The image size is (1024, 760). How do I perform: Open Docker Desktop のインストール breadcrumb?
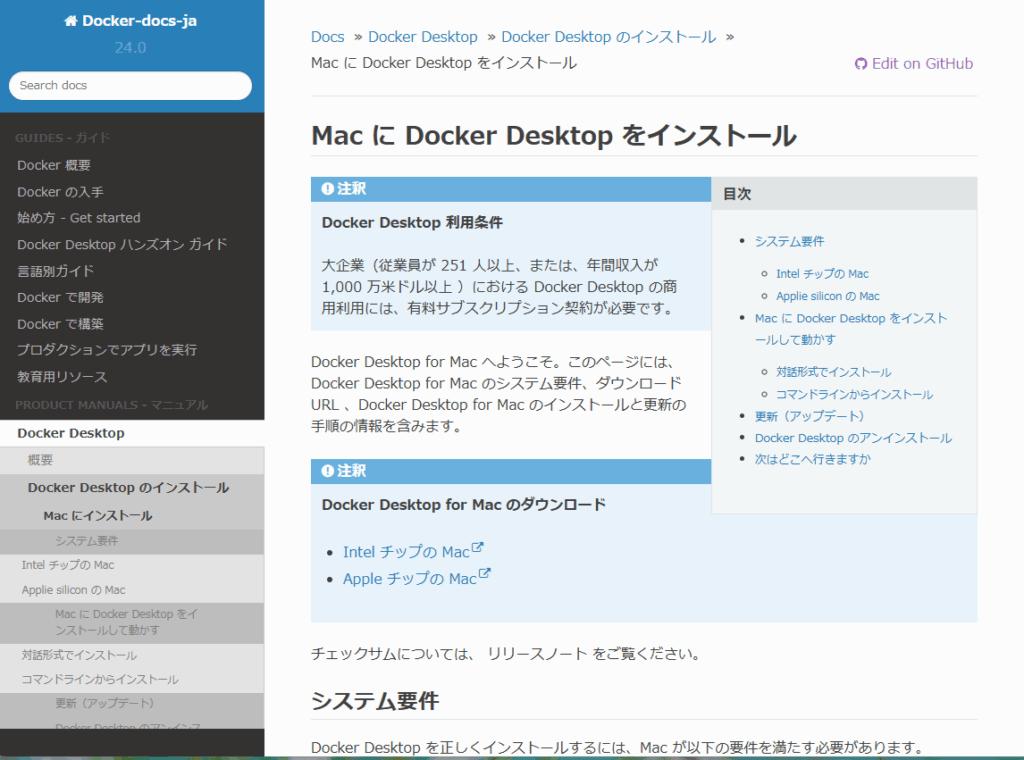pyautogui.click(x=609, y=37)
